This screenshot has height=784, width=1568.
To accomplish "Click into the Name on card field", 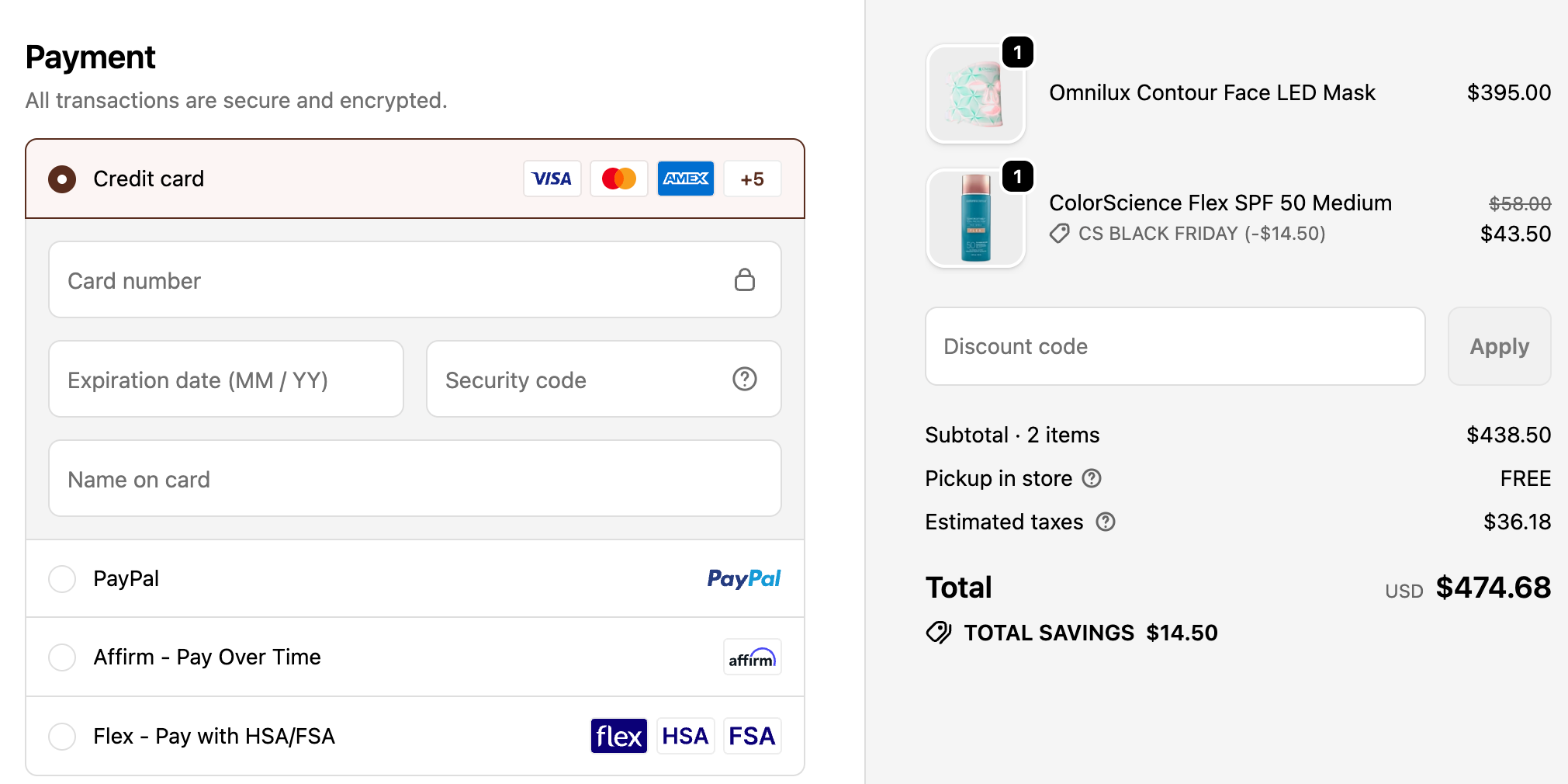I will pyautogui.click(x=414, y=479).
